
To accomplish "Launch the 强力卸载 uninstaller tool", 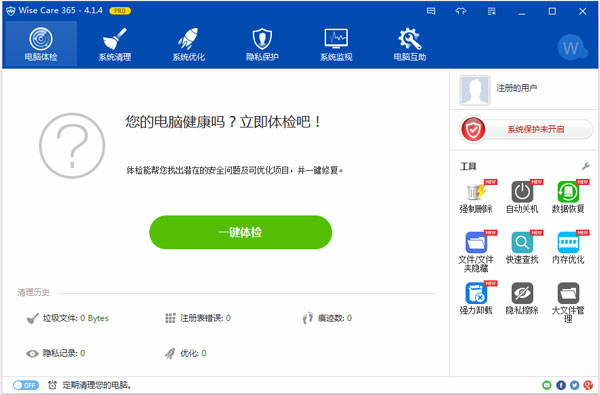I will tap(476, 298).
